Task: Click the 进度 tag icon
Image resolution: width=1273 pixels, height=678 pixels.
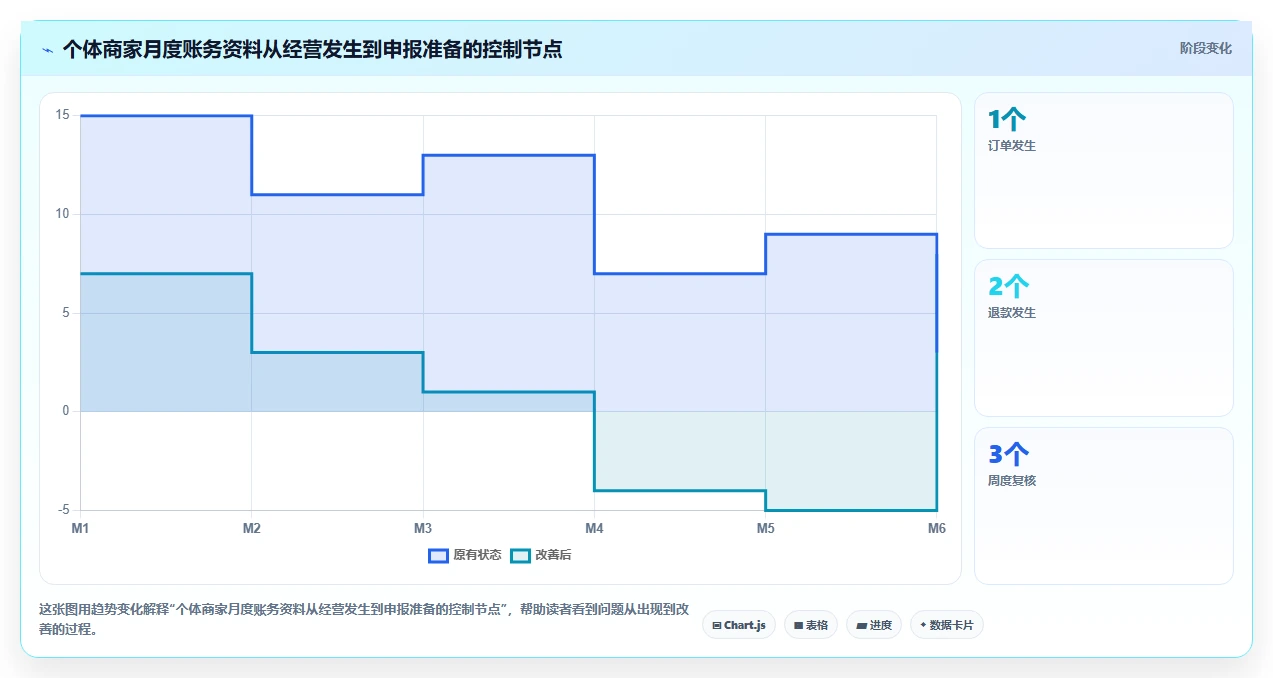Action: tap(861, 625)
